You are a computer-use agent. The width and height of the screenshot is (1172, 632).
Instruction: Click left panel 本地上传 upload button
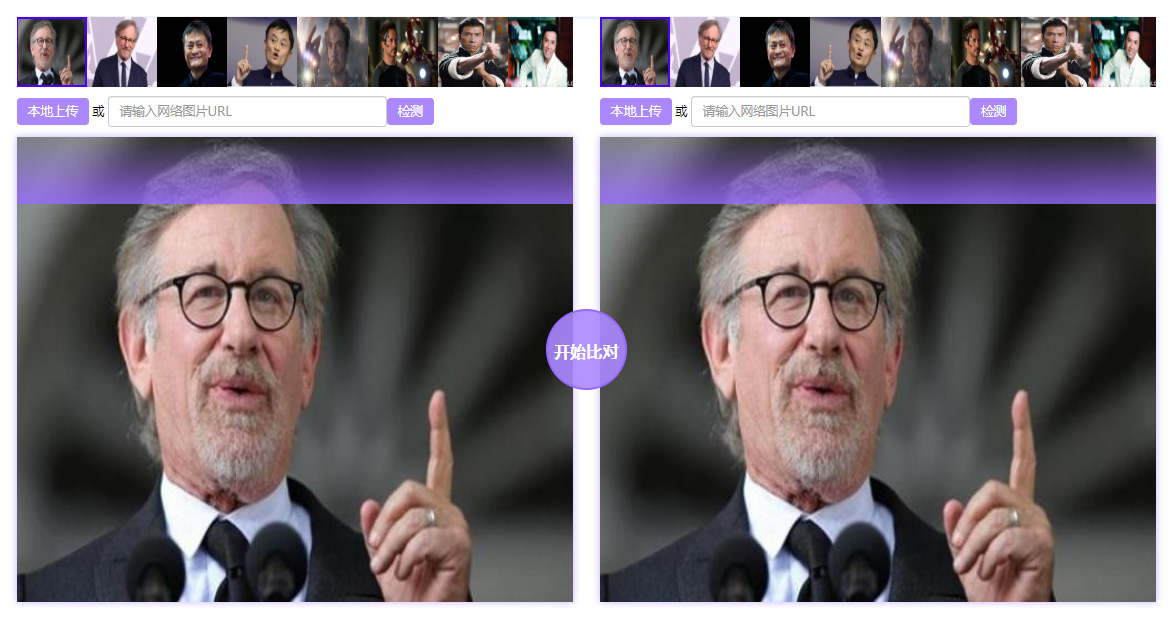[x=53, y=111]
